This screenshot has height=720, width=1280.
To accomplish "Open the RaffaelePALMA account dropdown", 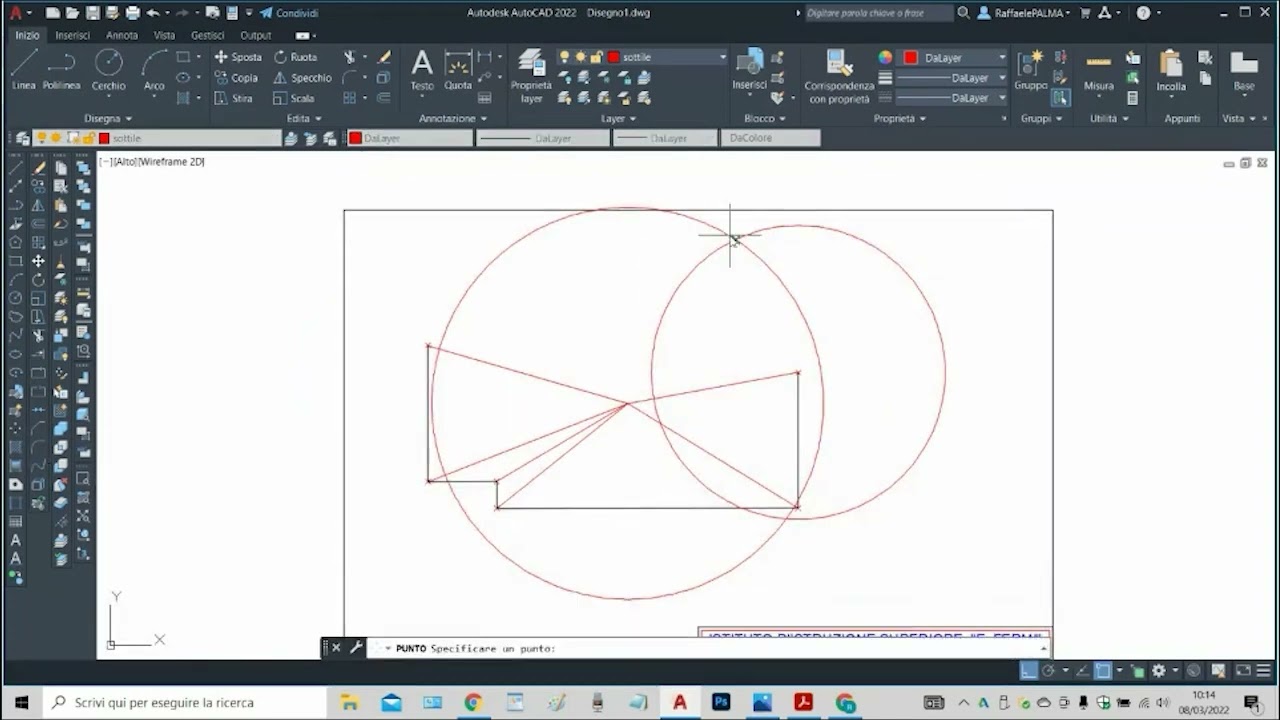I will [1023, 13].
